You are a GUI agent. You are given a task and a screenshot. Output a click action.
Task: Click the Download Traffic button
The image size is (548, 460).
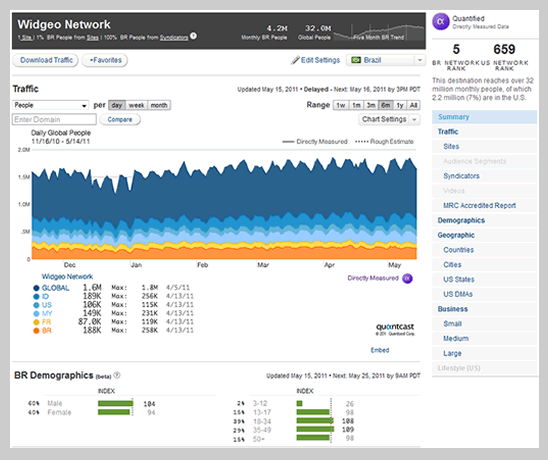coord(45,60)
